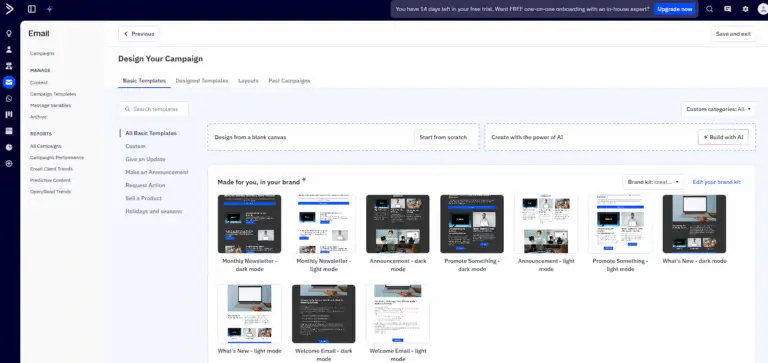The image size is (768, 363).
Task: Choose Announcement dark mode thumbnail
Action: coord(398,224)
